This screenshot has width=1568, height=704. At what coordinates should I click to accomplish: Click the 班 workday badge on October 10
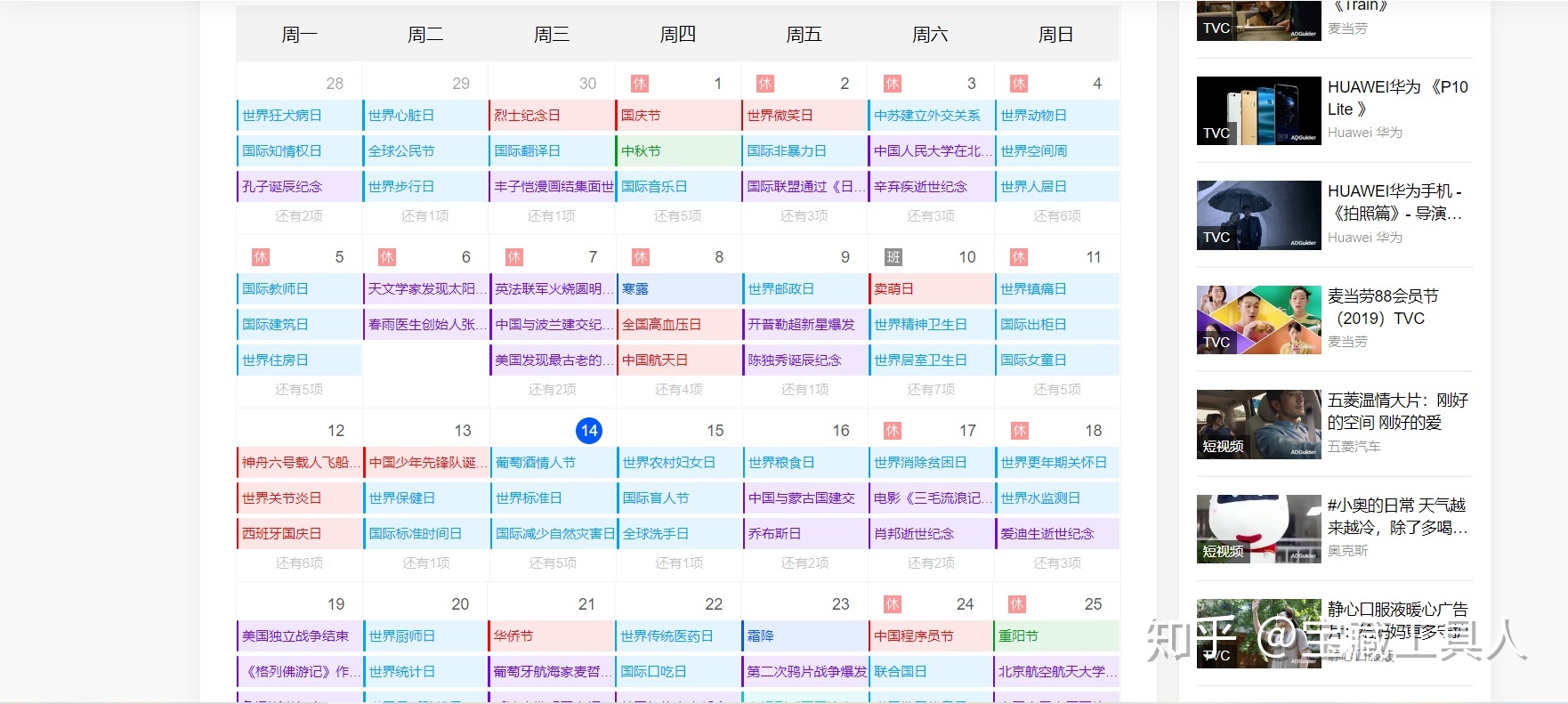893,257
